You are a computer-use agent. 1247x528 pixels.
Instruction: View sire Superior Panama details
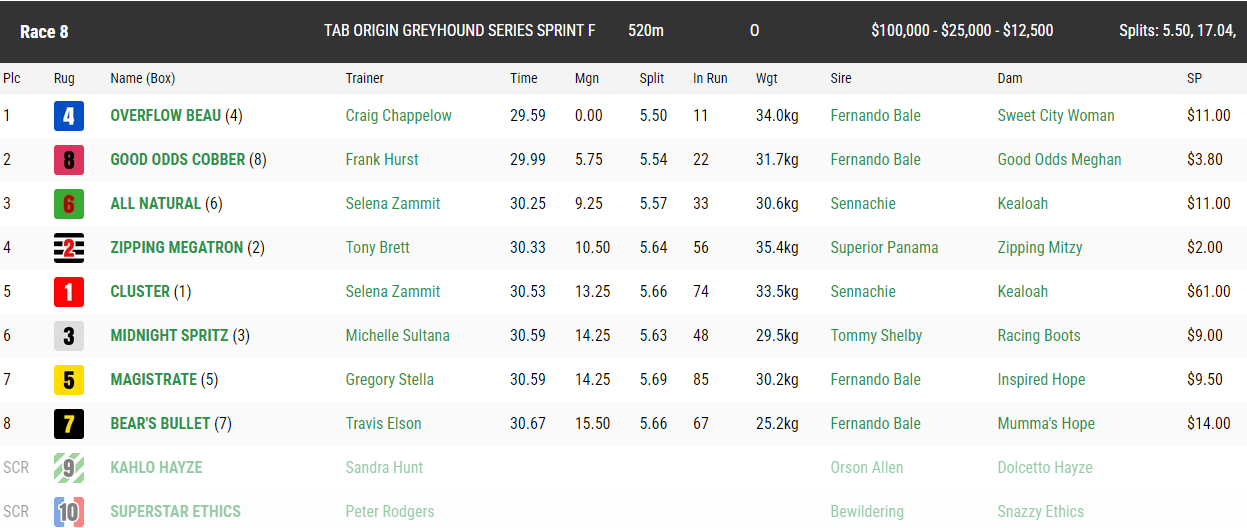(884, 248)
